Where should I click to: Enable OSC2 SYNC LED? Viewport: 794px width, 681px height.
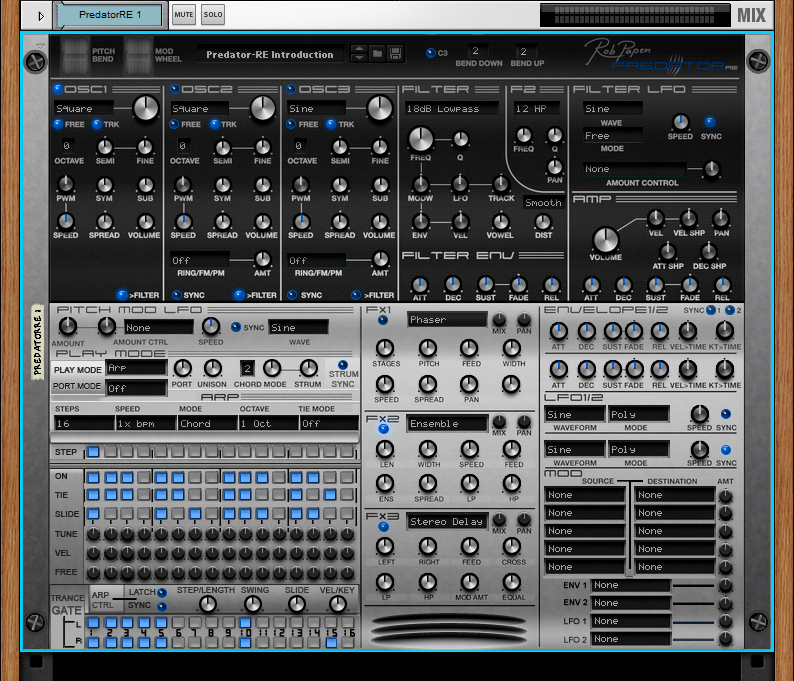pos(177,295)
